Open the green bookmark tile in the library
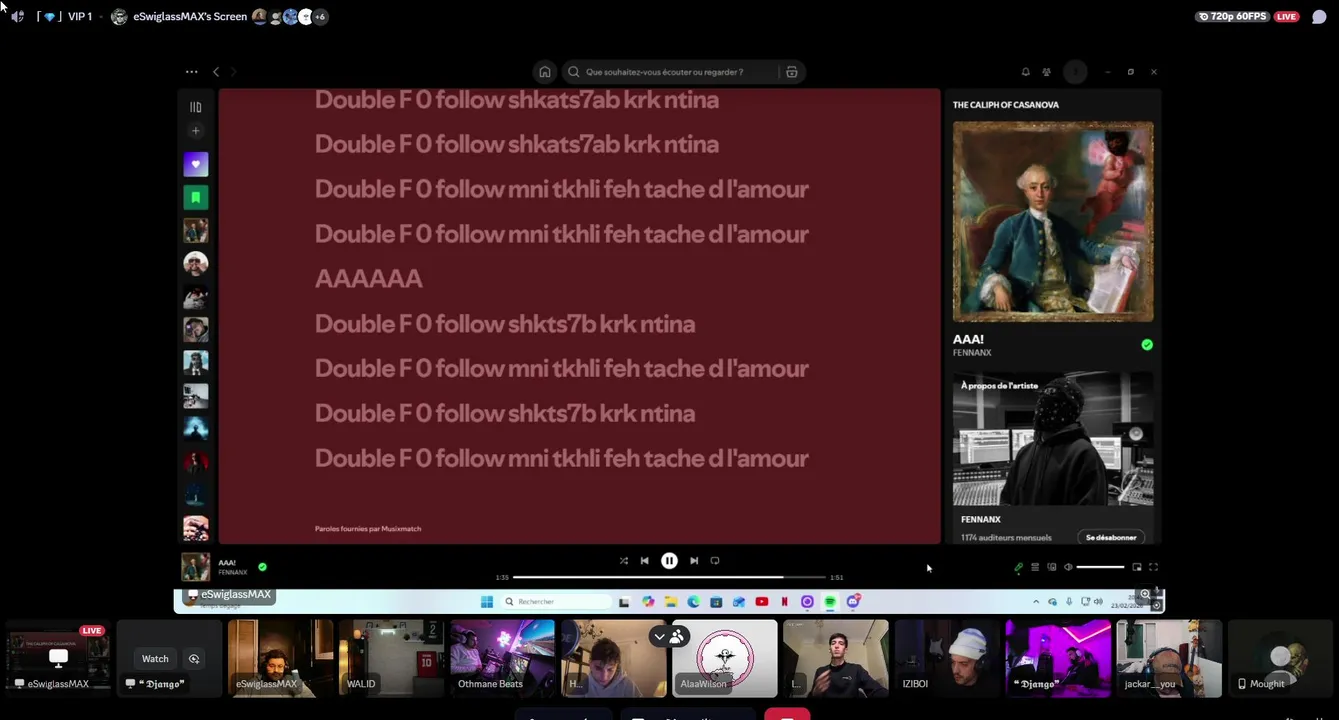Screen dimensions: 1339x720 (196, 197)
